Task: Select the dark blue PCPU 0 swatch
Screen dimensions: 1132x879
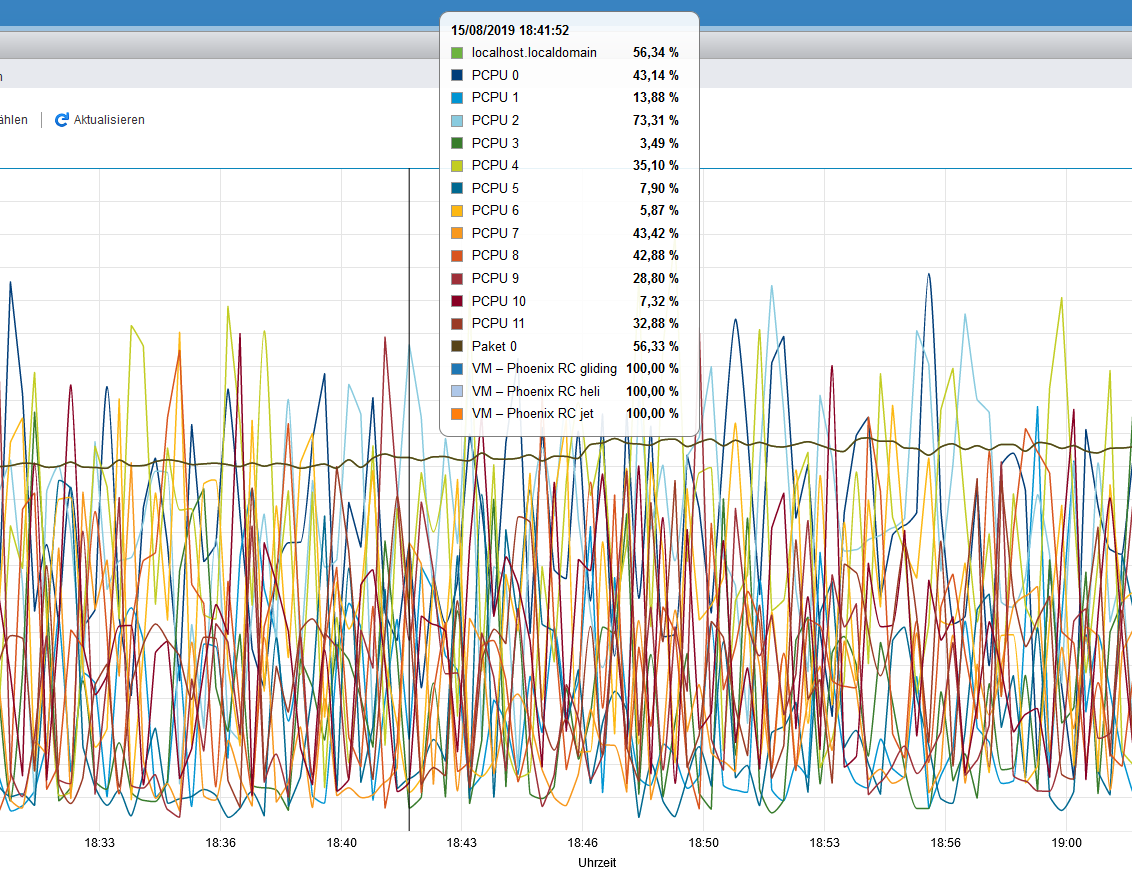Action: click(457, 75)
